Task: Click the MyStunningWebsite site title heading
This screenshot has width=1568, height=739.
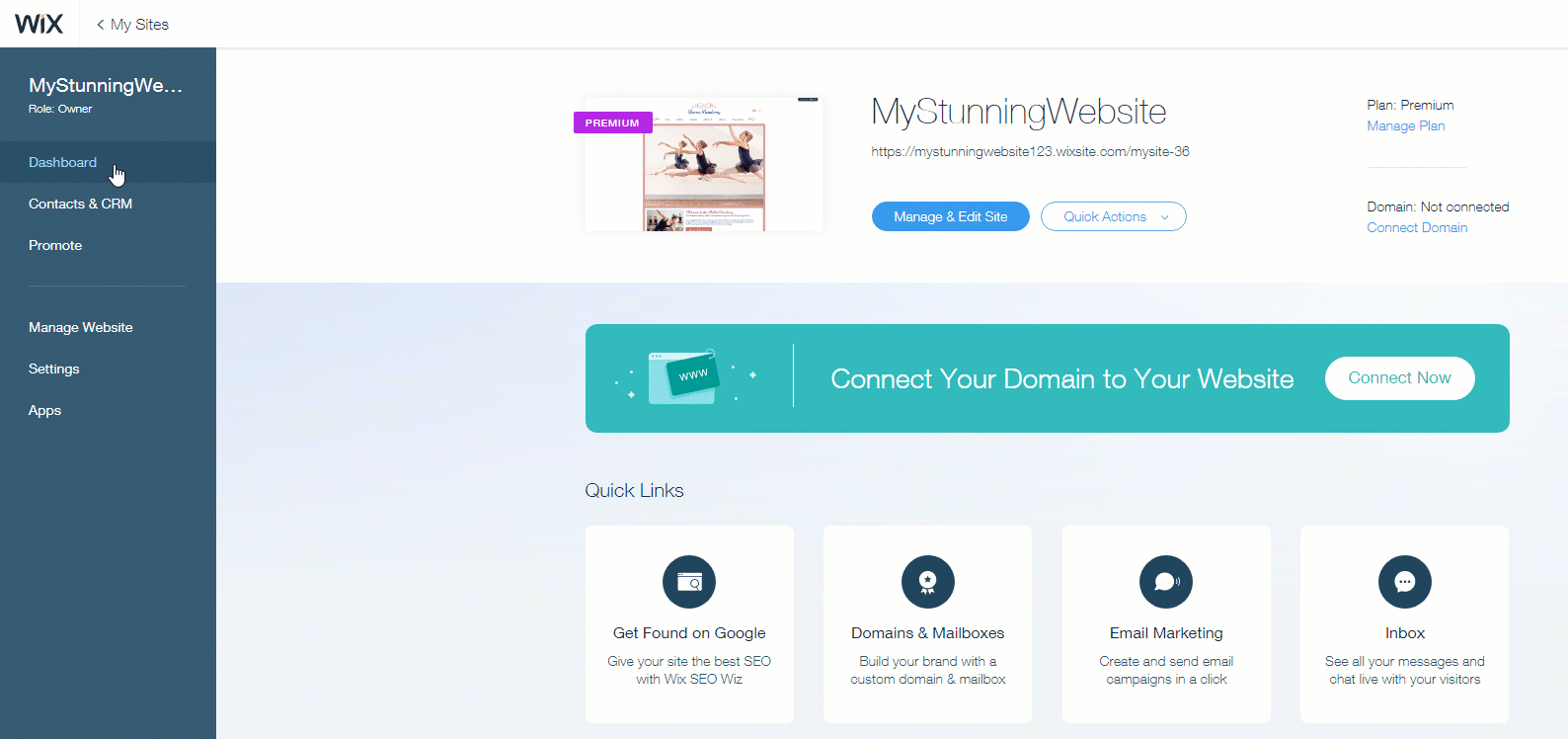Action: click(1019, 112)
